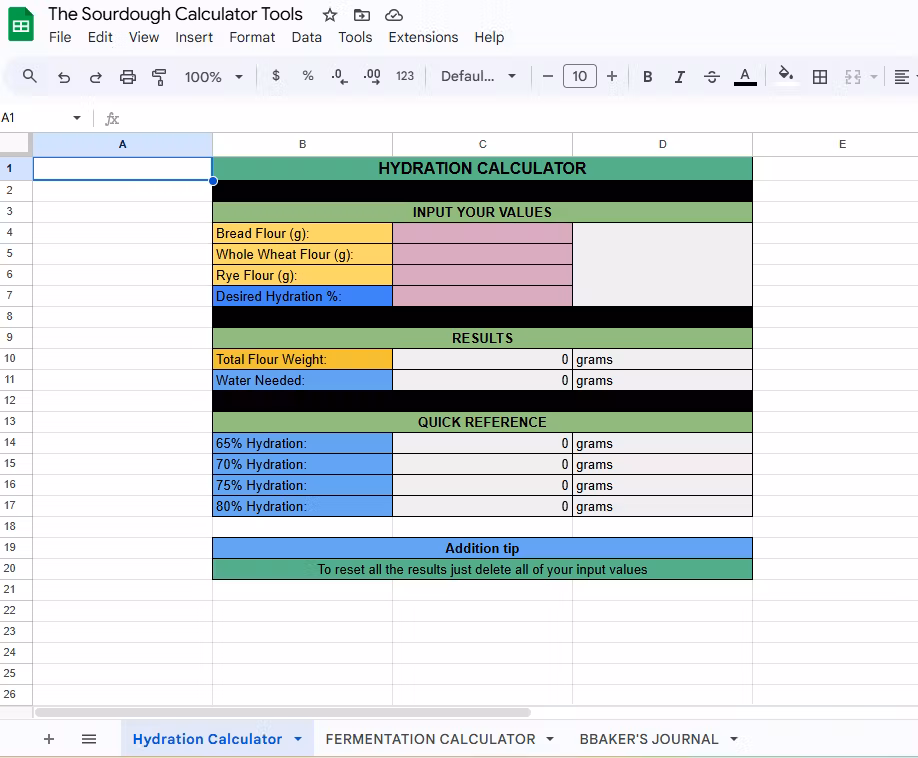Viewport: 918px width, 758px height.
Task: Open the Hydration Calculator tab arrow menu
Action: pos(298,739)
